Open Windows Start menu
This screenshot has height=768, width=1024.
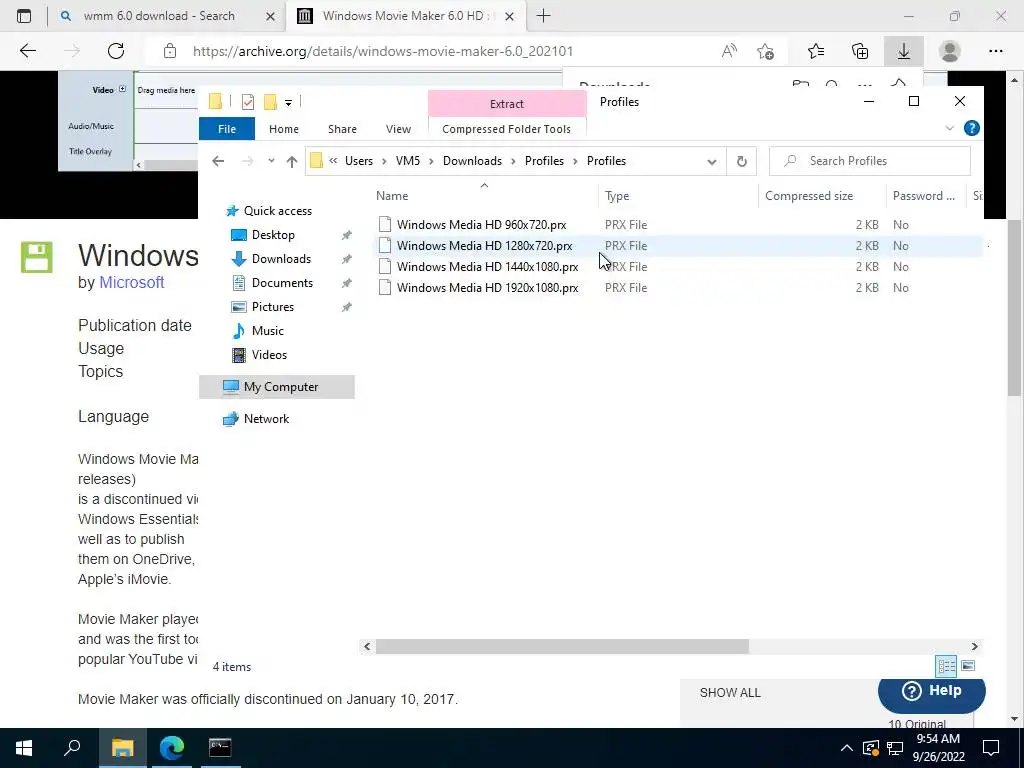24,748
